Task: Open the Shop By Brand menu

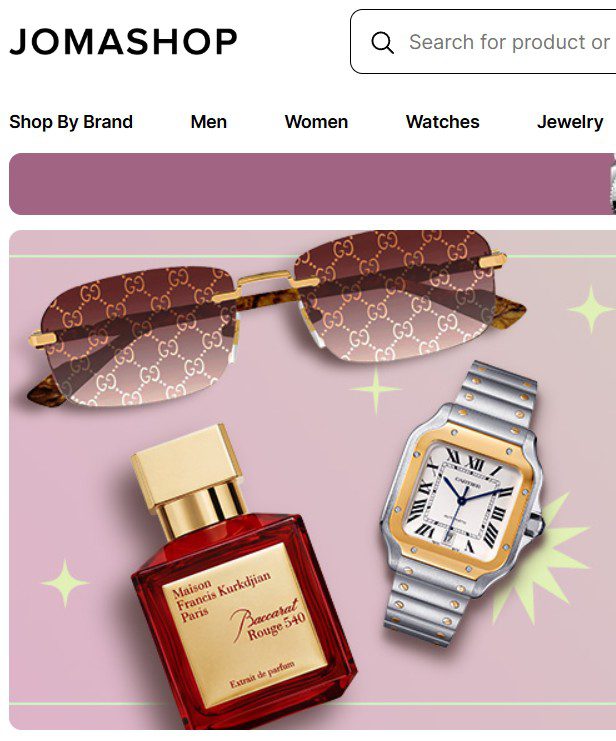Action: pos(71,122)
